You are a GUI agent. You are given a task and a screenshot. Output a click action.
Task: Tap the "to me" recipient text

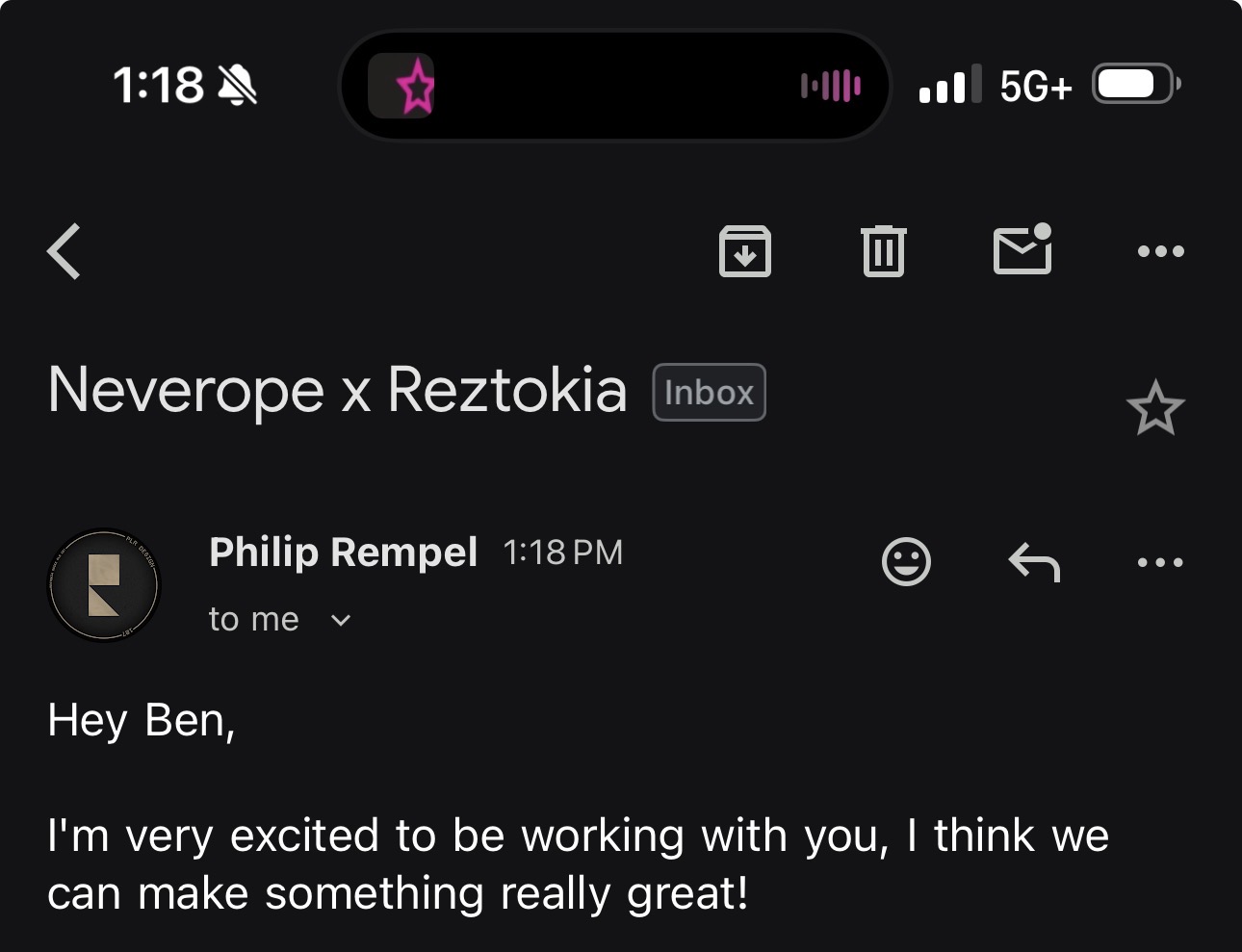254,619
